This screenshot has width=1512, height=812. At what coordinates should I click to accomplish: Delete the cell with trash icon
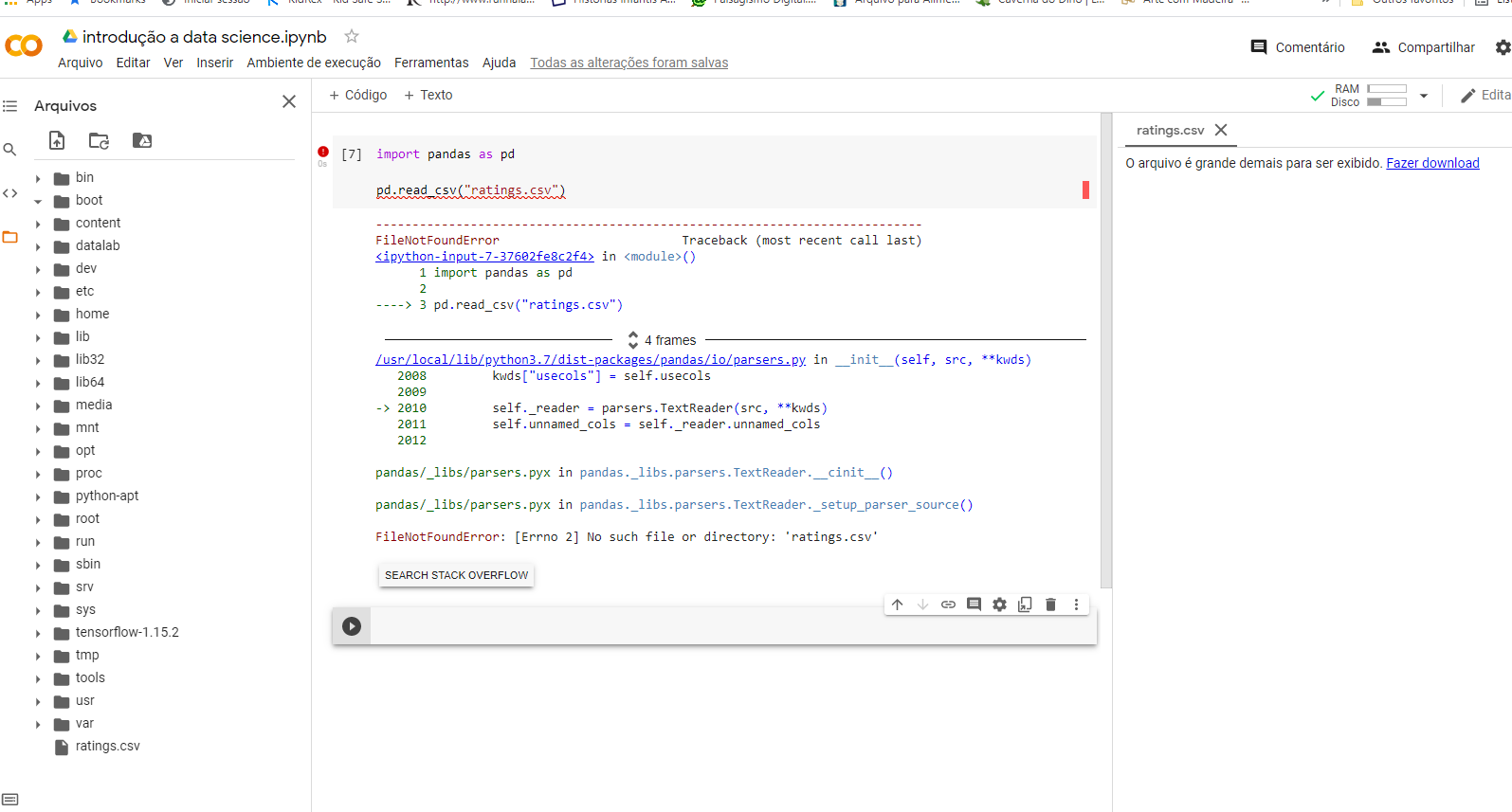coord(1050,604)
